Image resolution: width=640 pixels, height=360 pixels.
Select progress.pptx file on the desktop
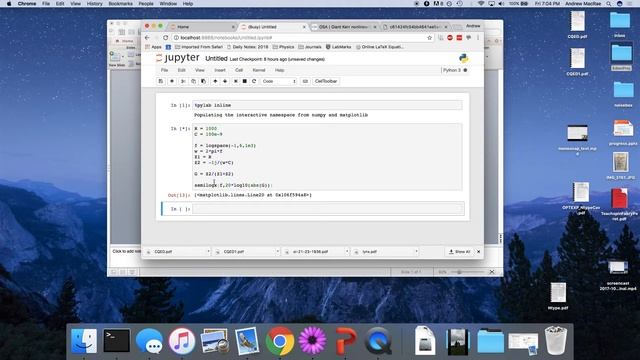click(x=623, y=132)
